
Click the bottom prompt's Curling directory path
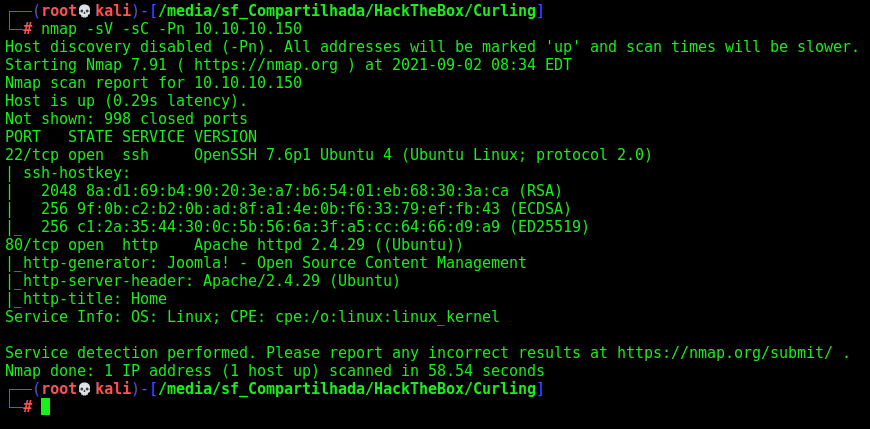(x=347, y=389)
